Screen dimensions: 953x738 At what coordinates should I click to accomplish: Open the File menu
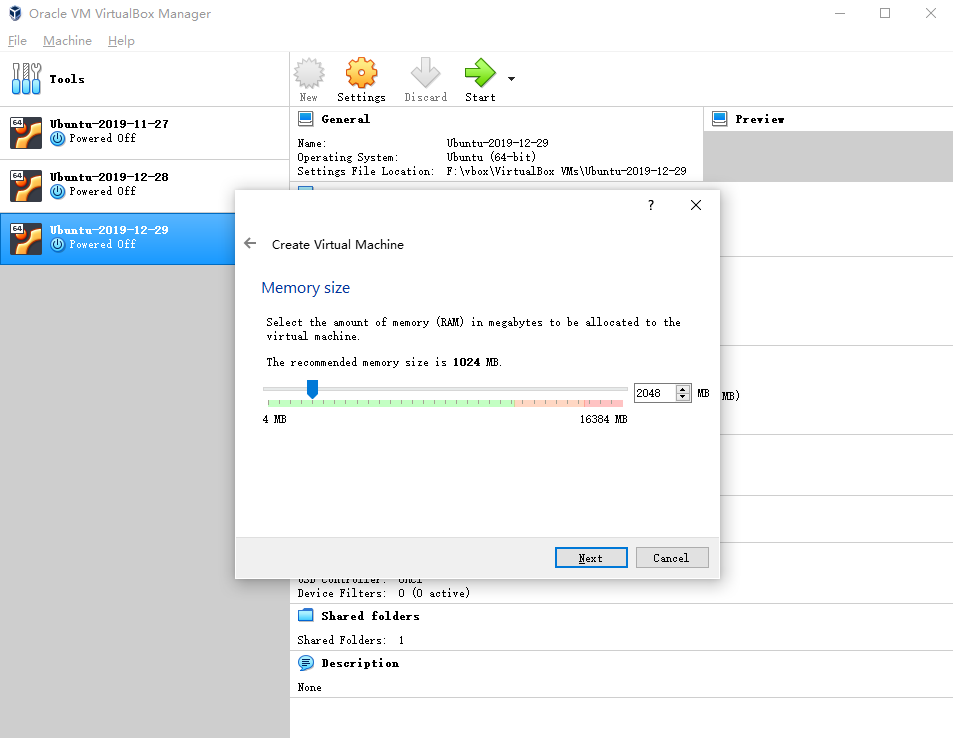tap(17, 41)
